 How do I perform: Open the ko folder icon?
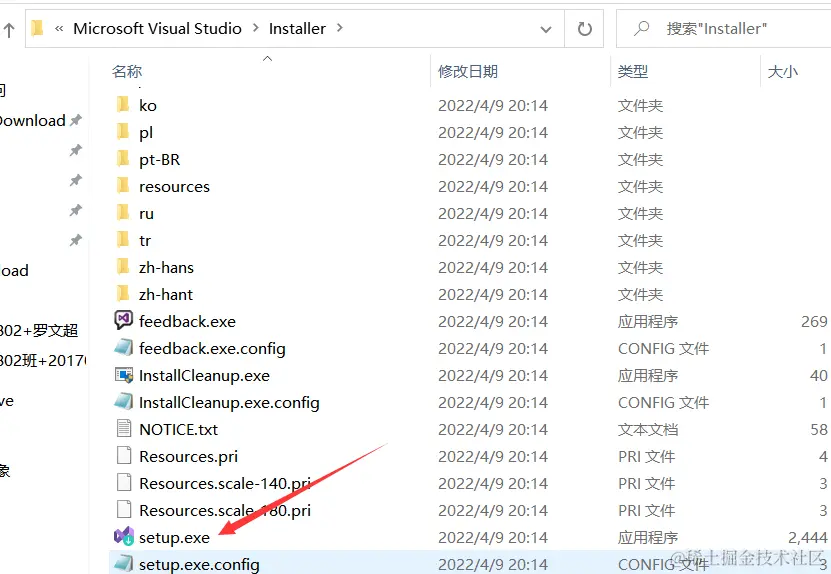[123, 104]
